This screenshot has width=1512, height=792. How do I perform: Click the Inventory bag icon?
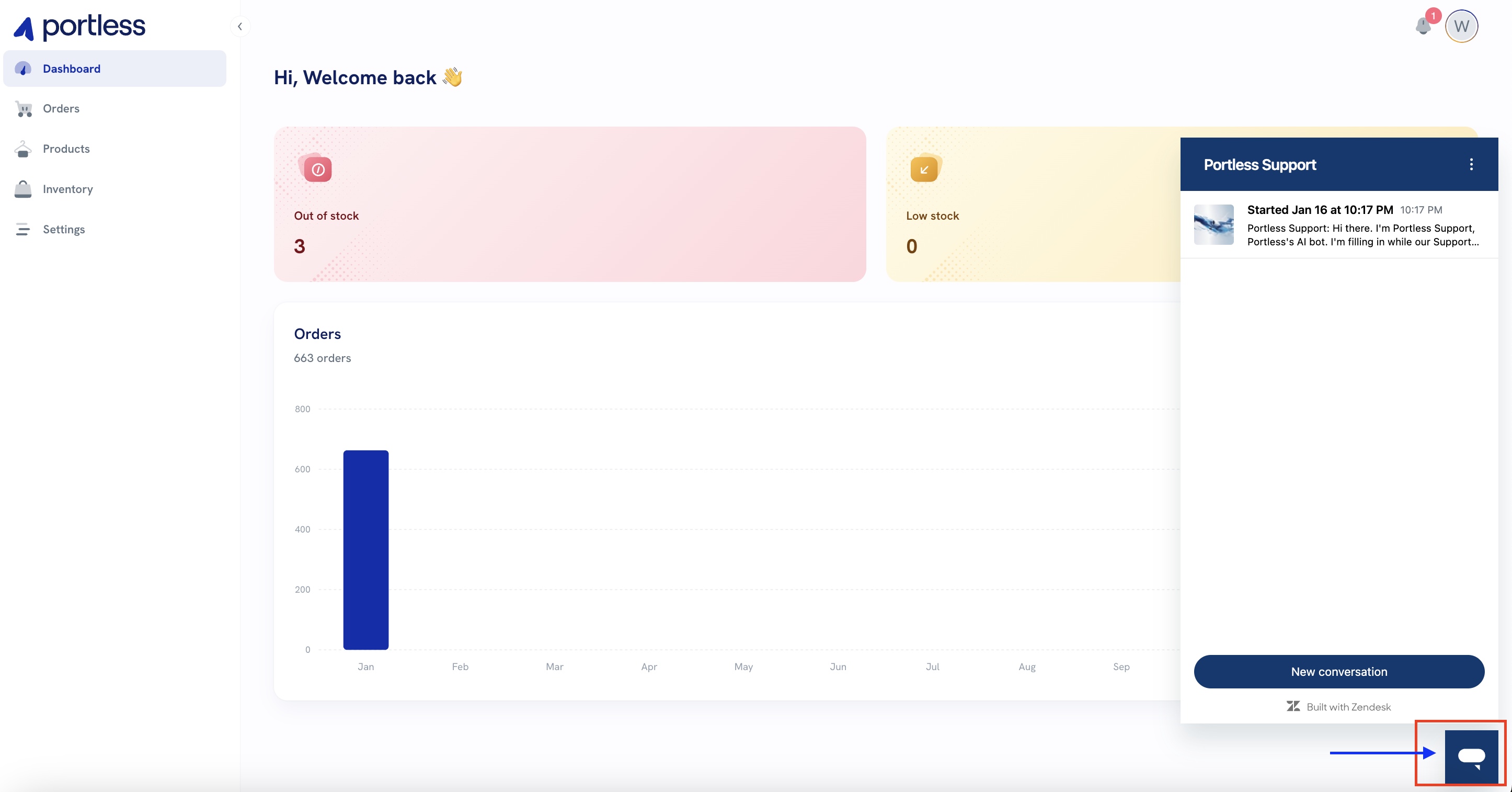23,189
